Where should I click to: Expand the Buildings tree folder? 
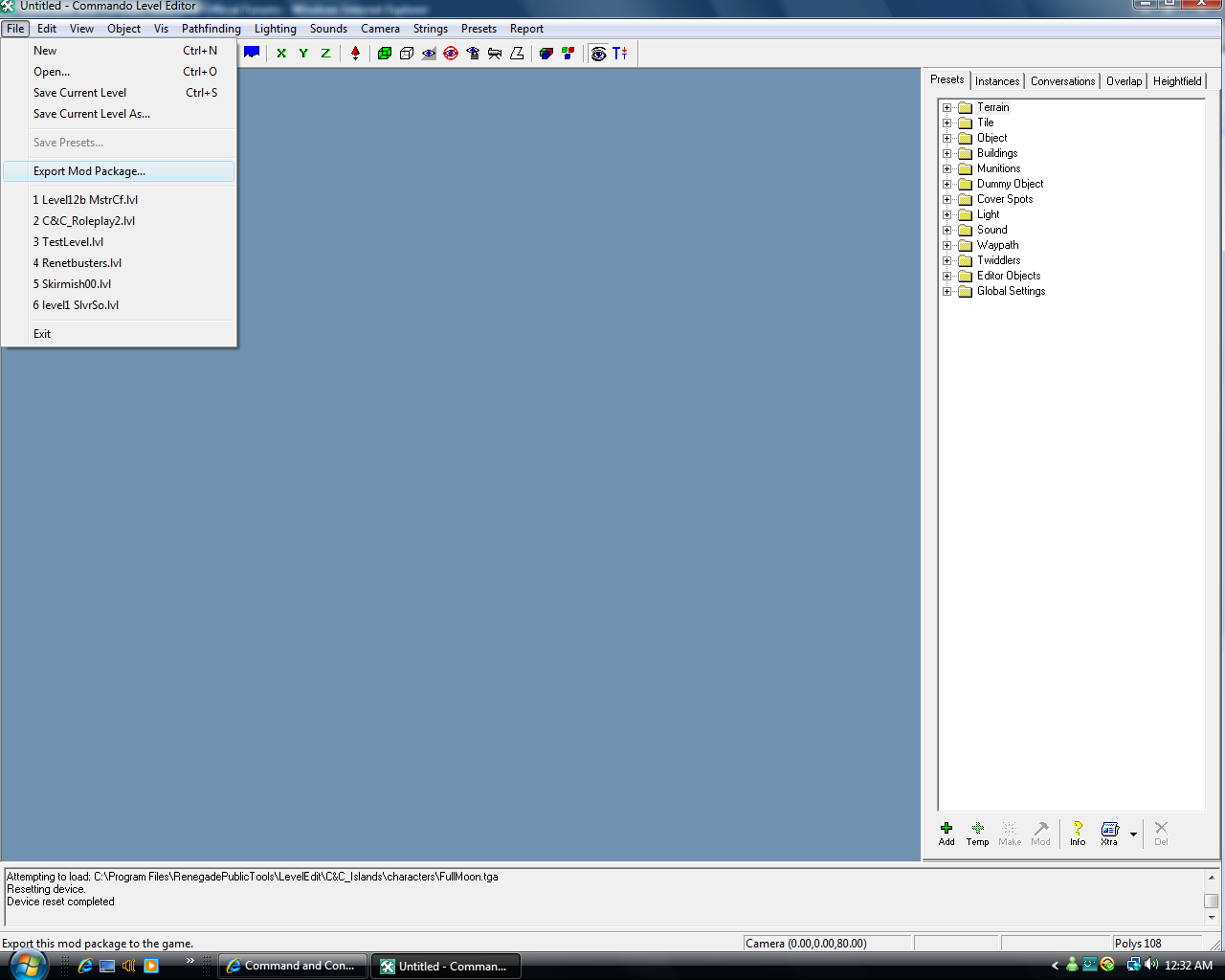(x=947, y=153)
